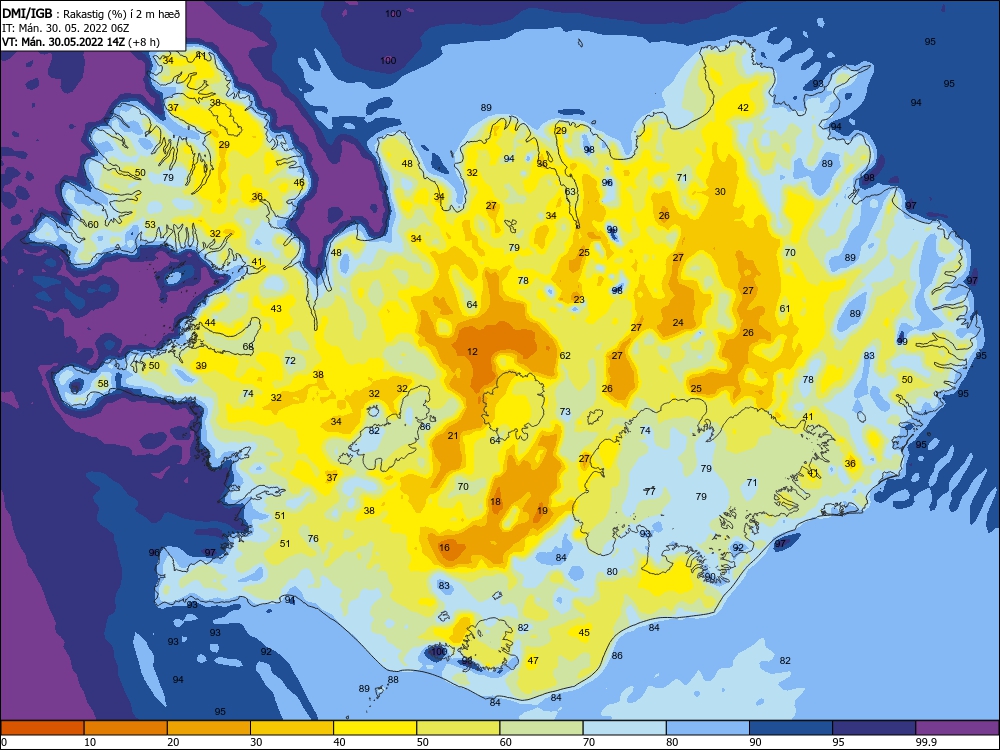Select the 30–40 legend color band
The height and width of the screenshot is (750, 1000).
pyautogui.click(x=292, y=728)
